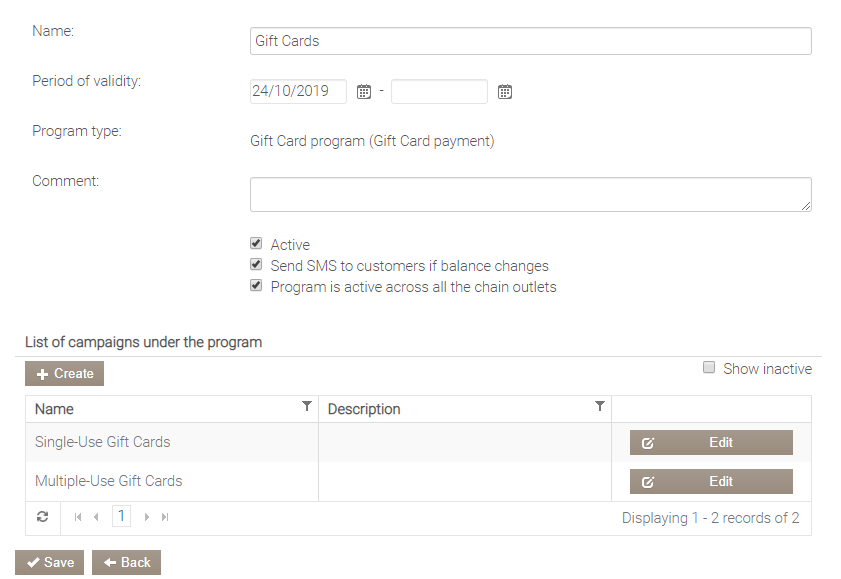Open the start date calendar picker
This screenshot has width=841, height=579.
pos(364,92)
